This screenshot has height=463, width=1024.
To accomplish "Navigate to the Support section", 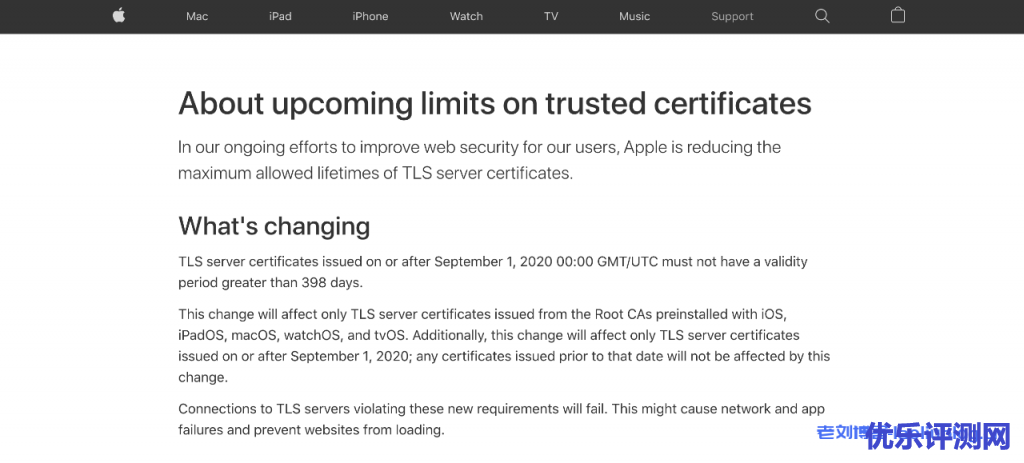I will click(732, 16).
